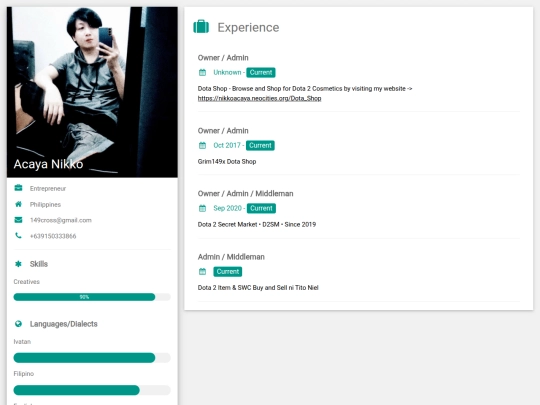Click the Sep 2020 date text

point(227,208)
